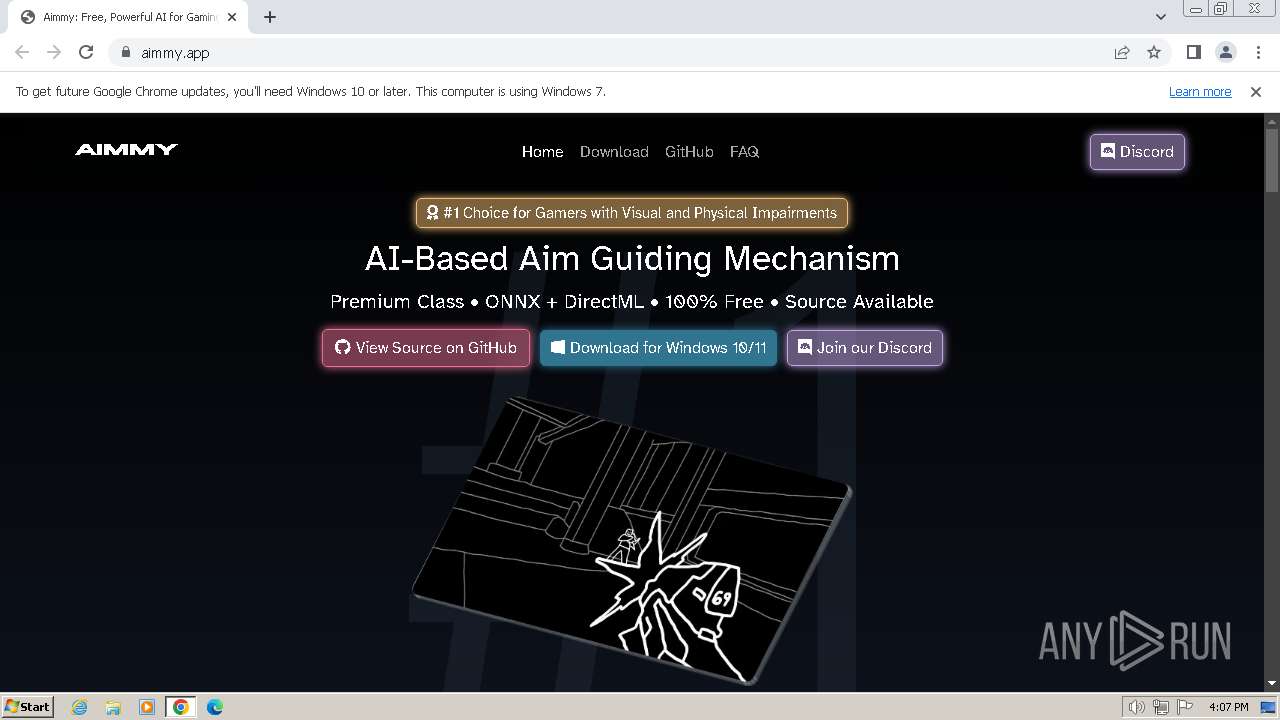Viewport: 1280px width, 720px height.
Task: Open Chrome three-dot menu
Action: (x=1258, y=53)
